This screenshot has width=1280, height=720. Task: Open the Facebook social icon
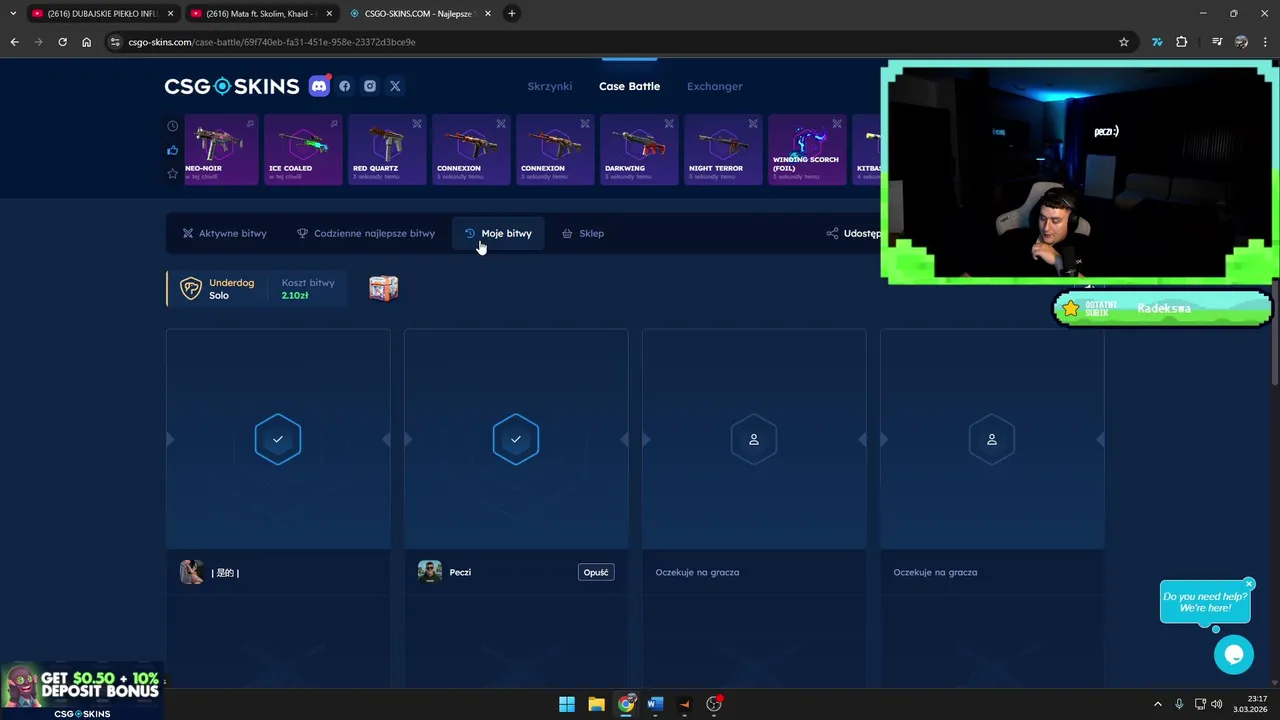[345, 86]
